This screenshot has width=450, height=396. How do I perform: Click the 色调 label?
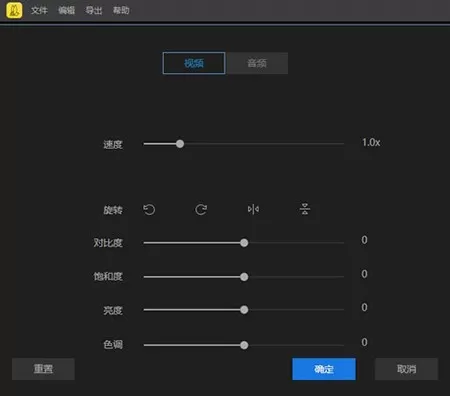click(113, 344)
